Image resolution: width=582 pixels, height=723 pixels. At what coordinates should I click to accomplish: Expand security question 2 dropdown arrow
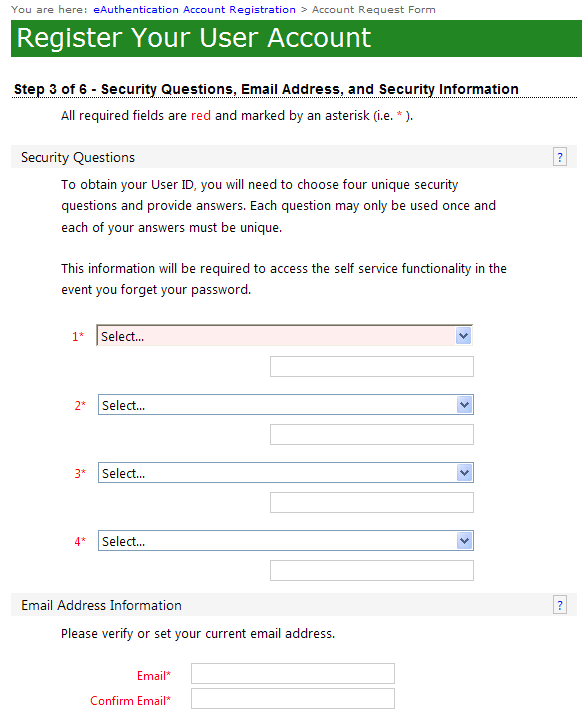tap(464, 405)
